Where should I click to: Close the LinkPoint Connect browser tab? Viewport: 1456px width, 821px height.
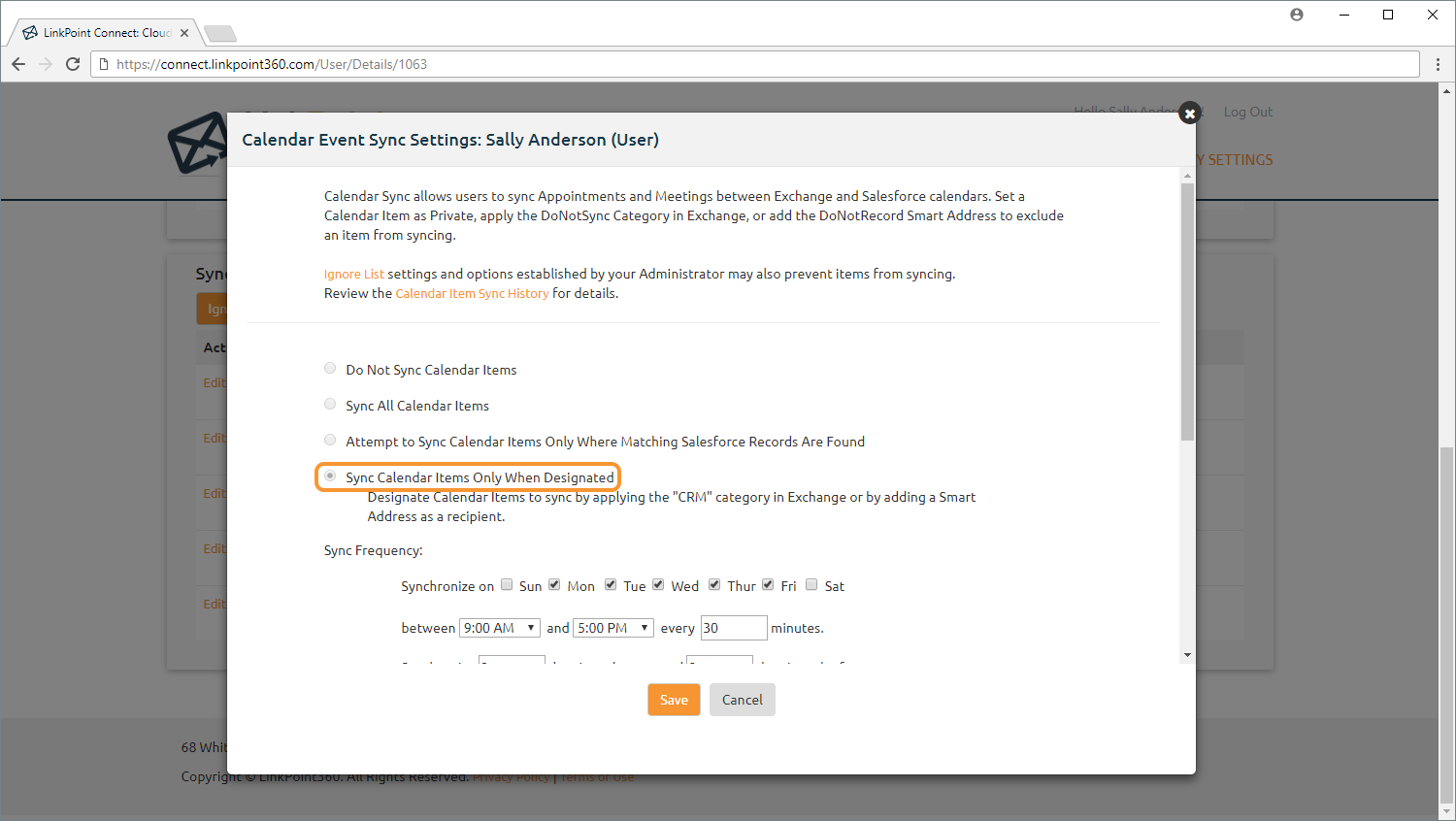184,33
